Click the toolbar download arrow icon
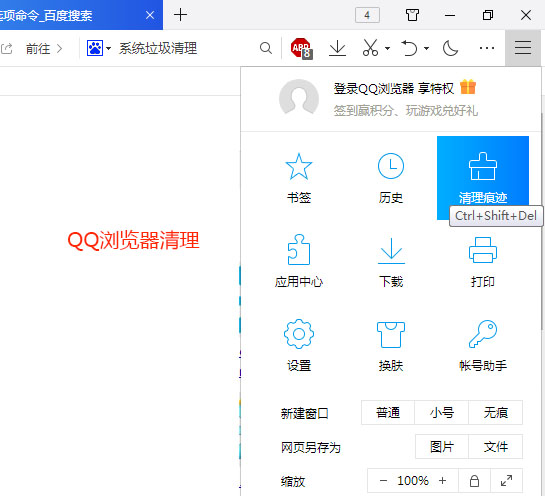The width and height of the screenshot is (545, 496). [x=337, y=48]
